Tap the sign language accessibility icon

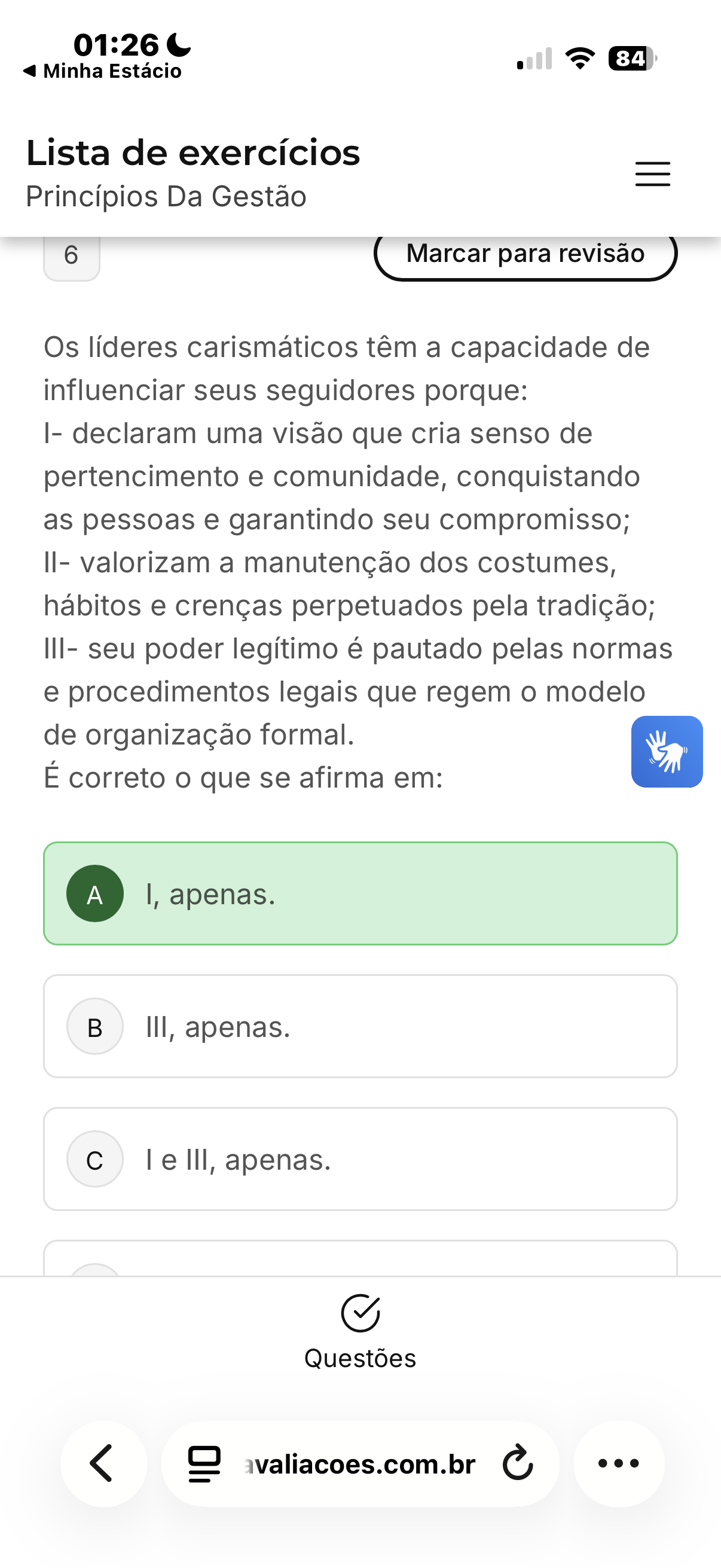[667, 752]
